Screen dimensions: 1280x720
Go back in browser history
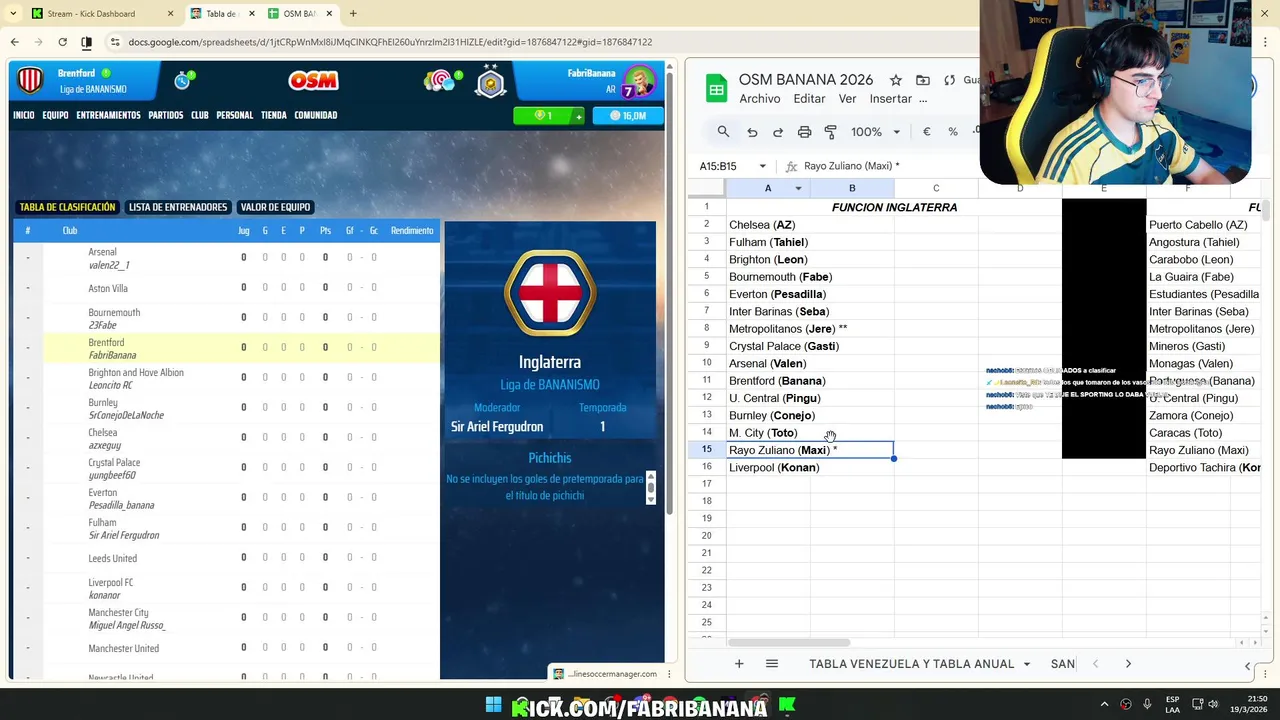(x=15, y=42)
